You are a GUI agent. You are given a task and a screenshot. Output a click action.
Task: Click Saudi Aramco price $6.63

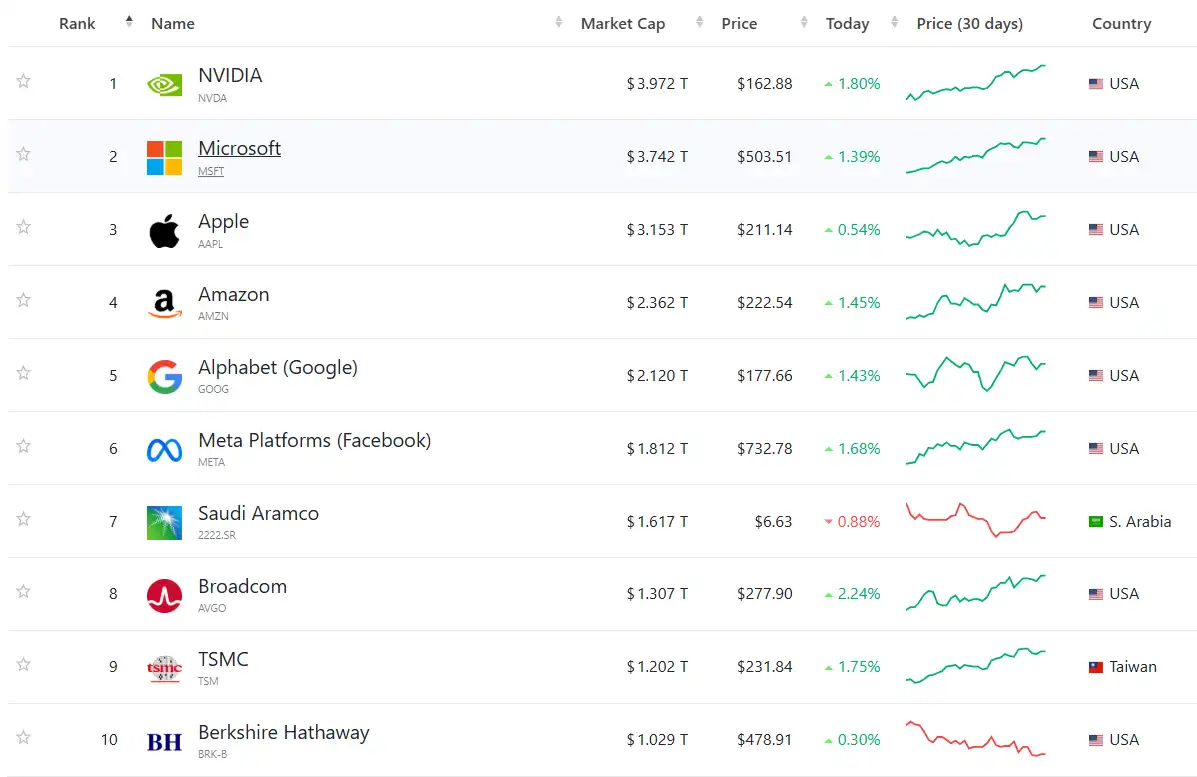(x=773, y=522)
